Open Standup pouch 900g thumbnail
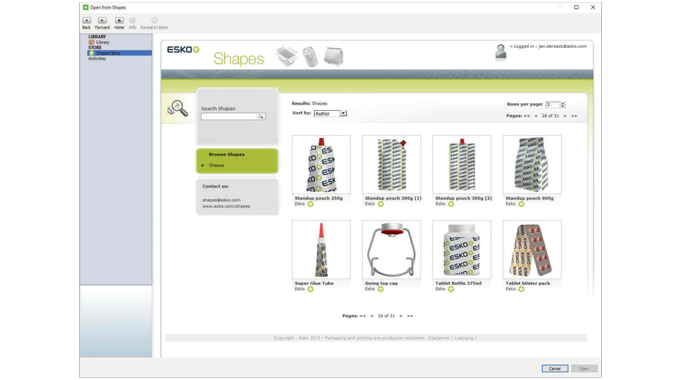The image size is (680, 380). tap(532, 164)
